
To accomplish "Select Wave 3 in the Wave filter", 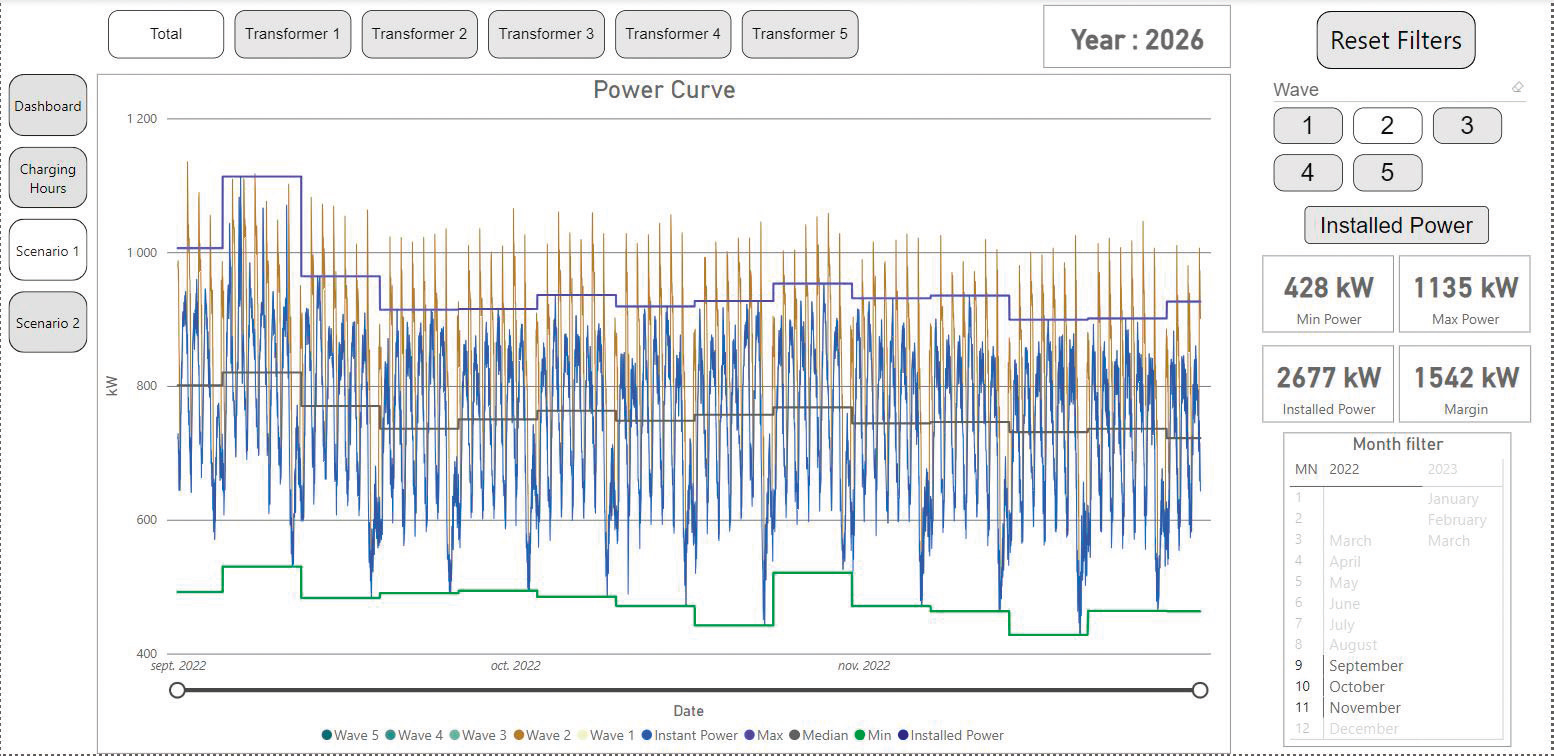I will coord(1467,125).
